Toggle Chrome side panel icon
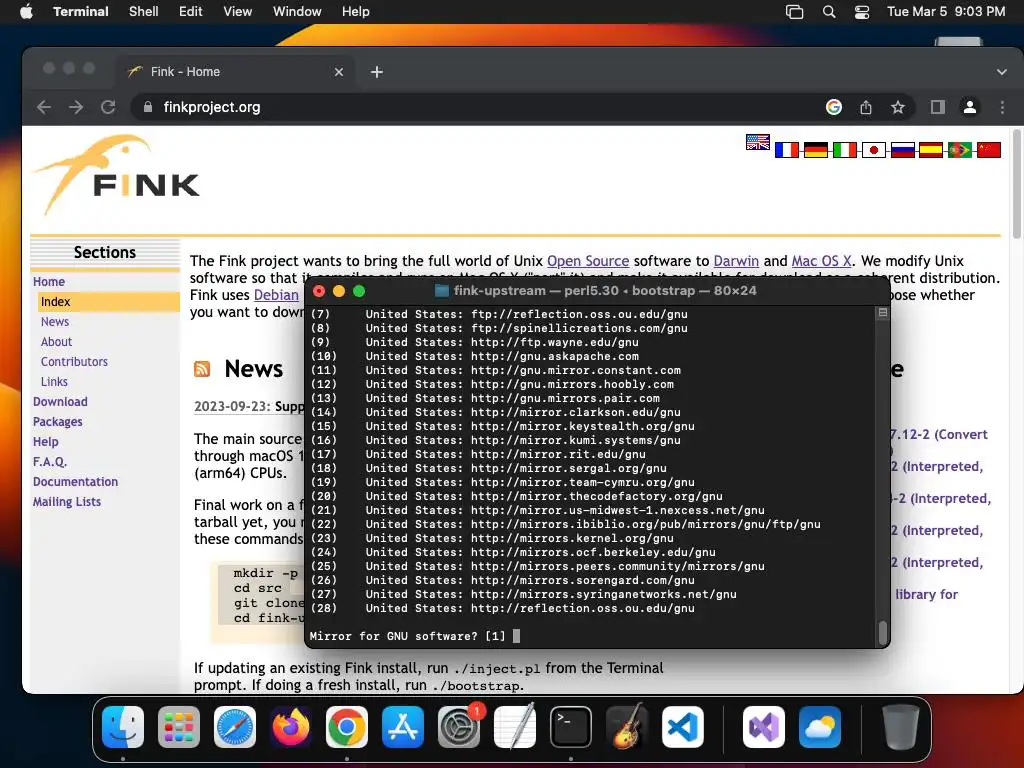 coord(938,107)
